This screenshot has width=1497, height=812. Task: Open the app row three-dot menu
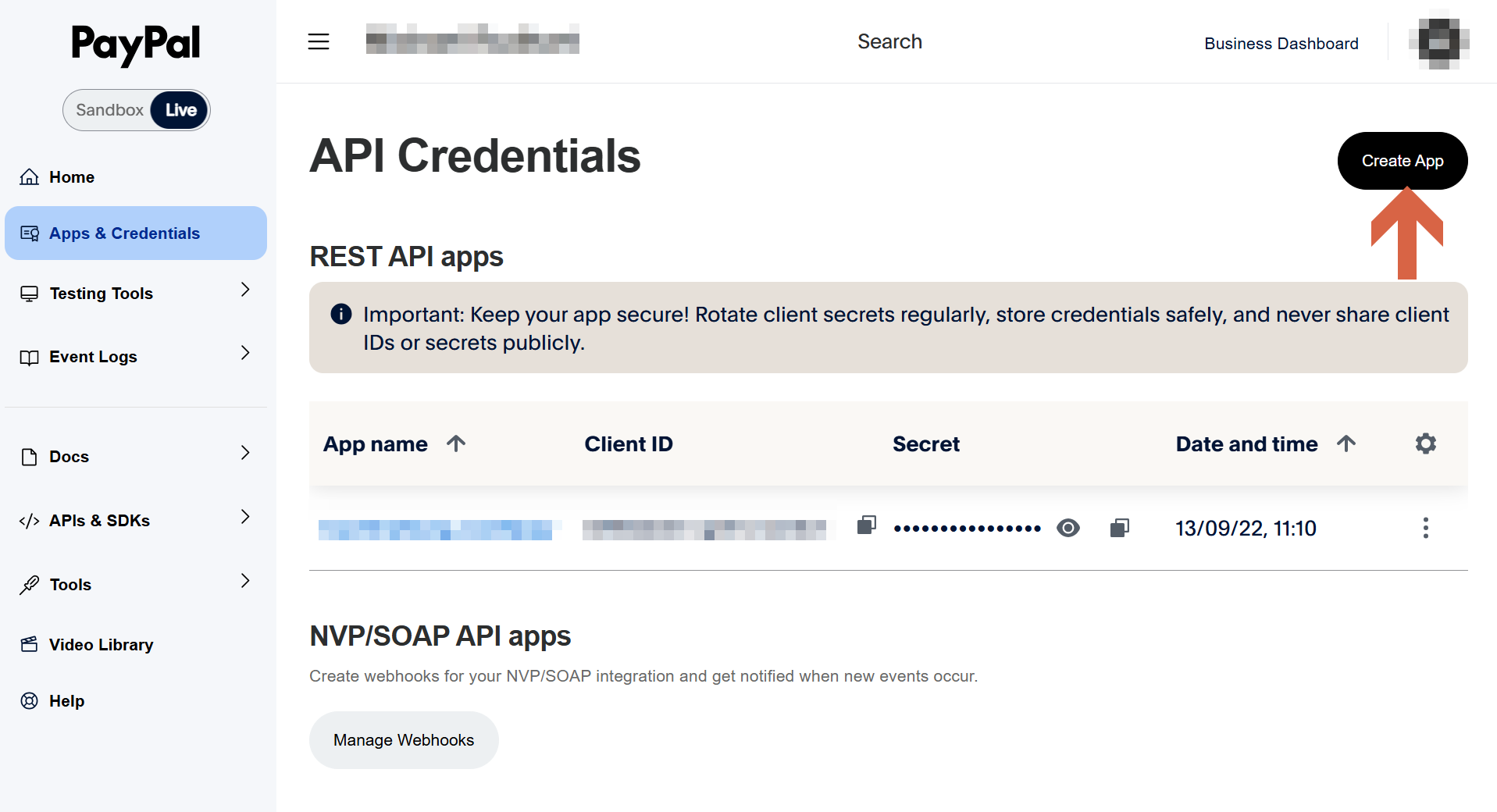[x=1425, y=529]
